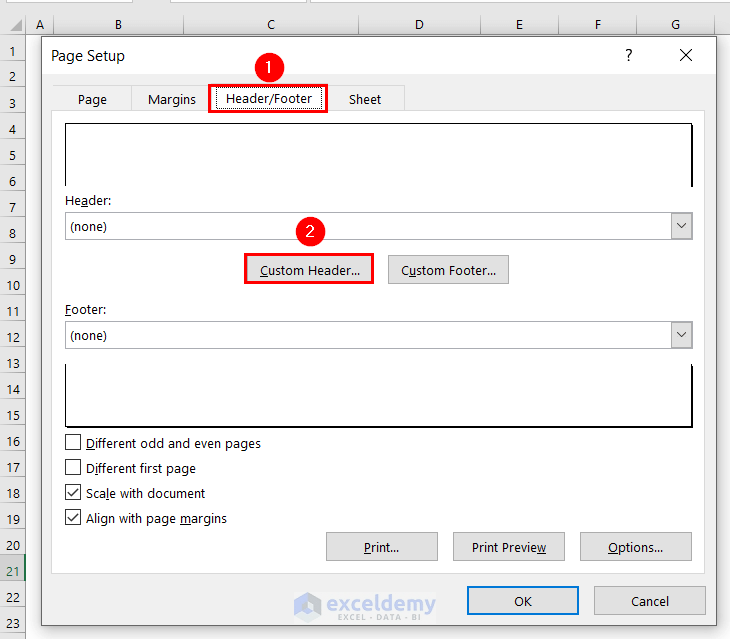Click the help question mark icon

[x=629, y=55]
